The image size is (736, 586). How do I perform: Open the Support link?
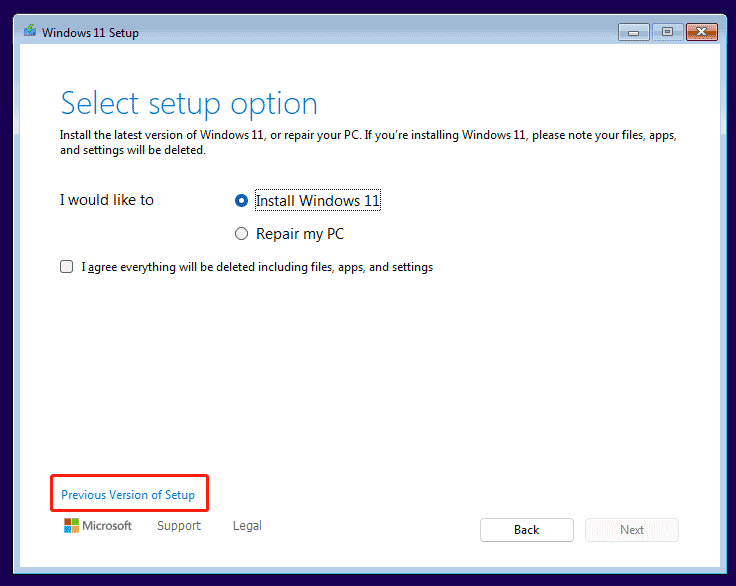[179, 526]
